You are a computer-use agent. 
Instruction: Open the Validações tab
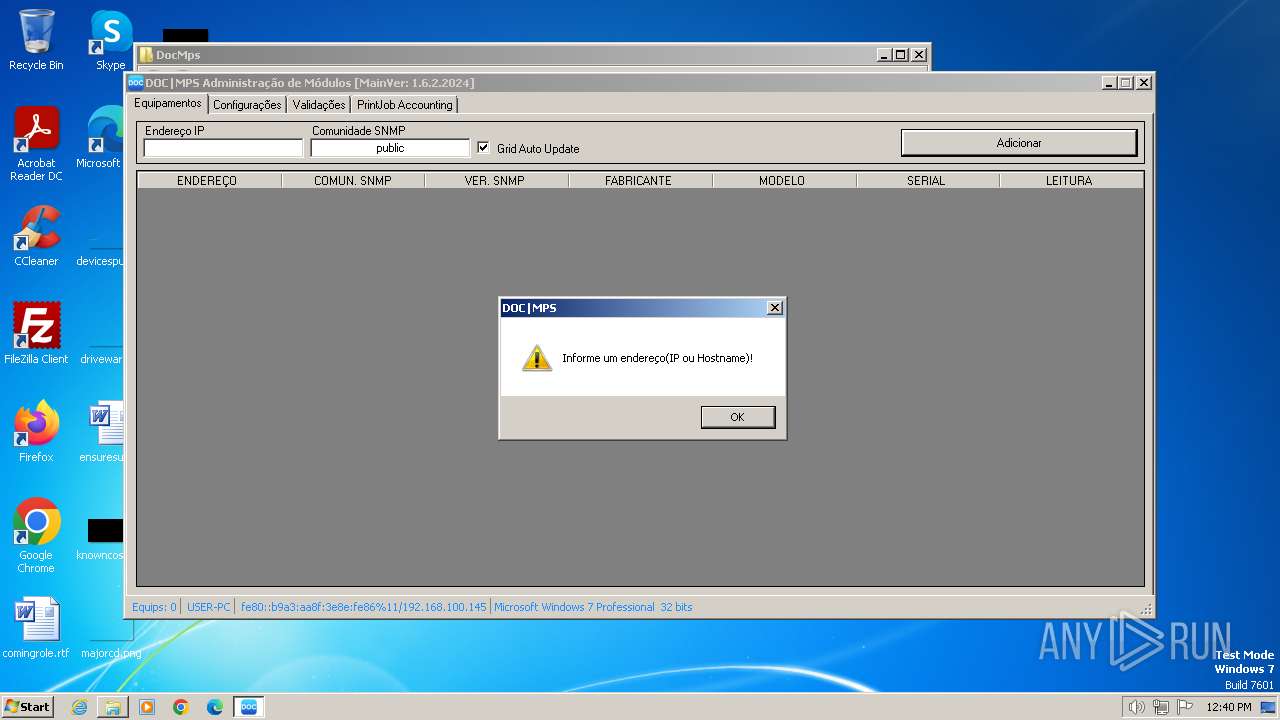[x=319, y=104]
